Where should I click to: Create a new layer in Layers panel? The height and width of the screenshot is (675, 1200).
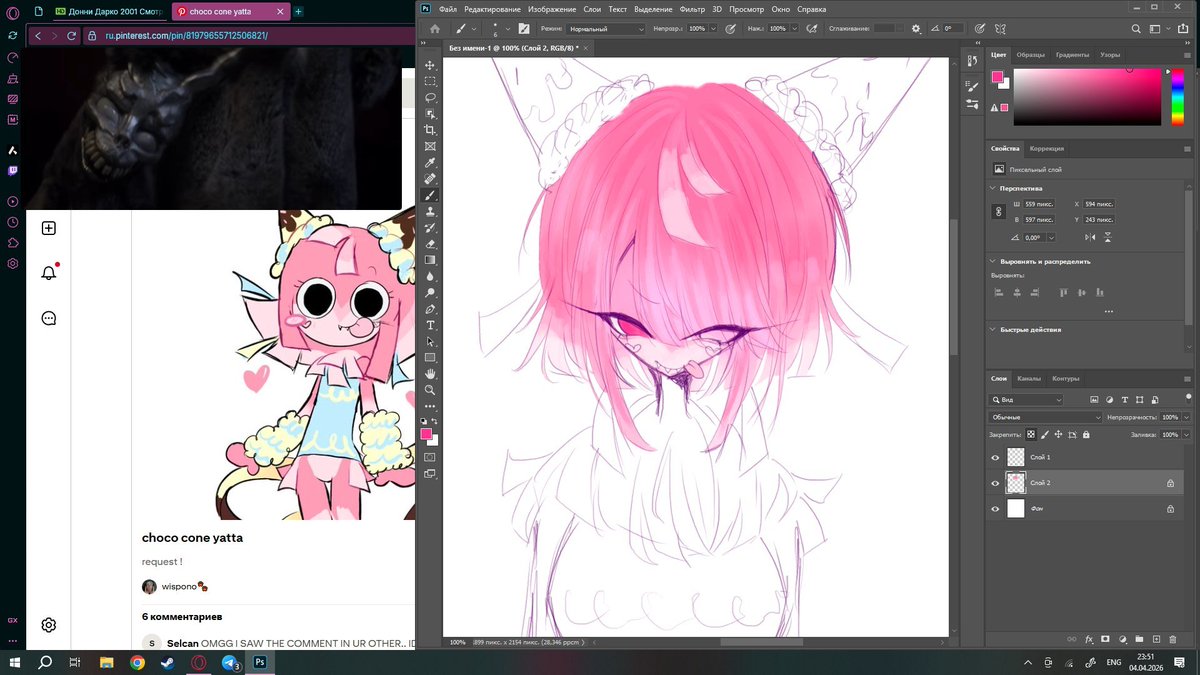(x=1156, y=639)
